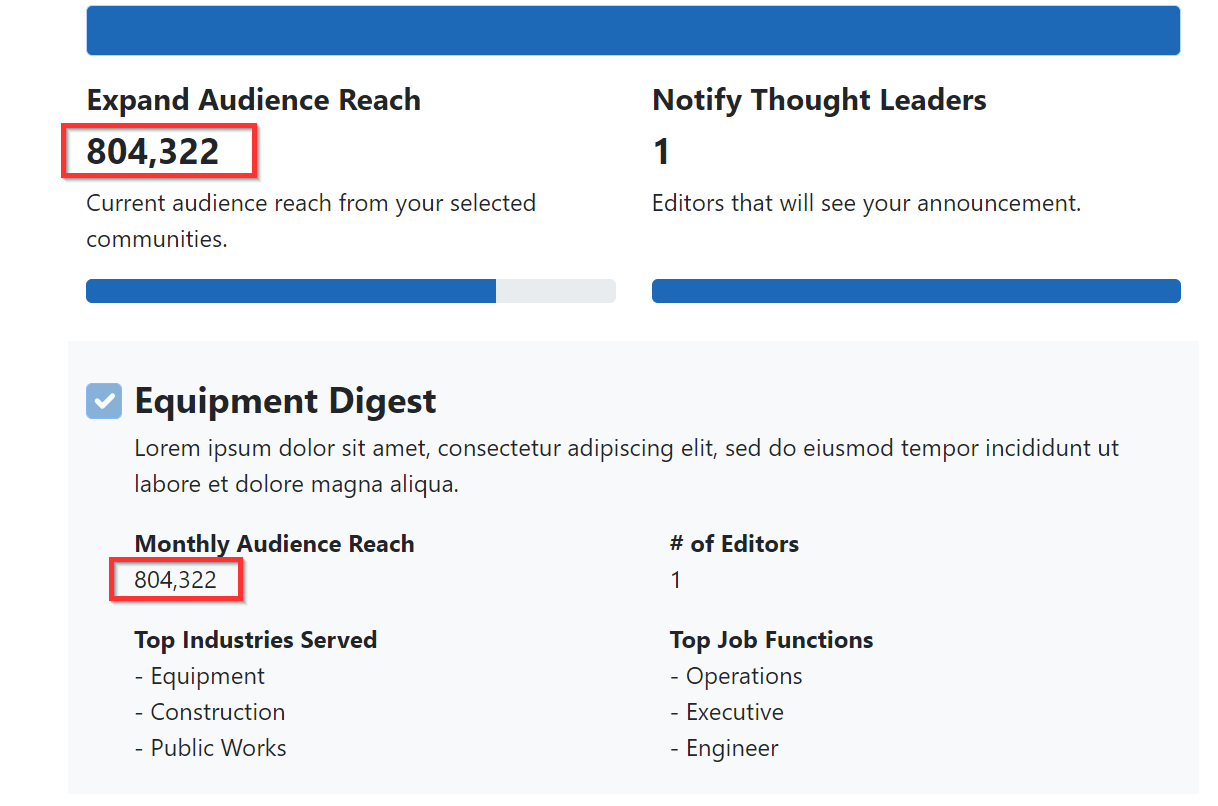
Task: Click the Top Industries Served heading
Action: click(x=255, y=640)
